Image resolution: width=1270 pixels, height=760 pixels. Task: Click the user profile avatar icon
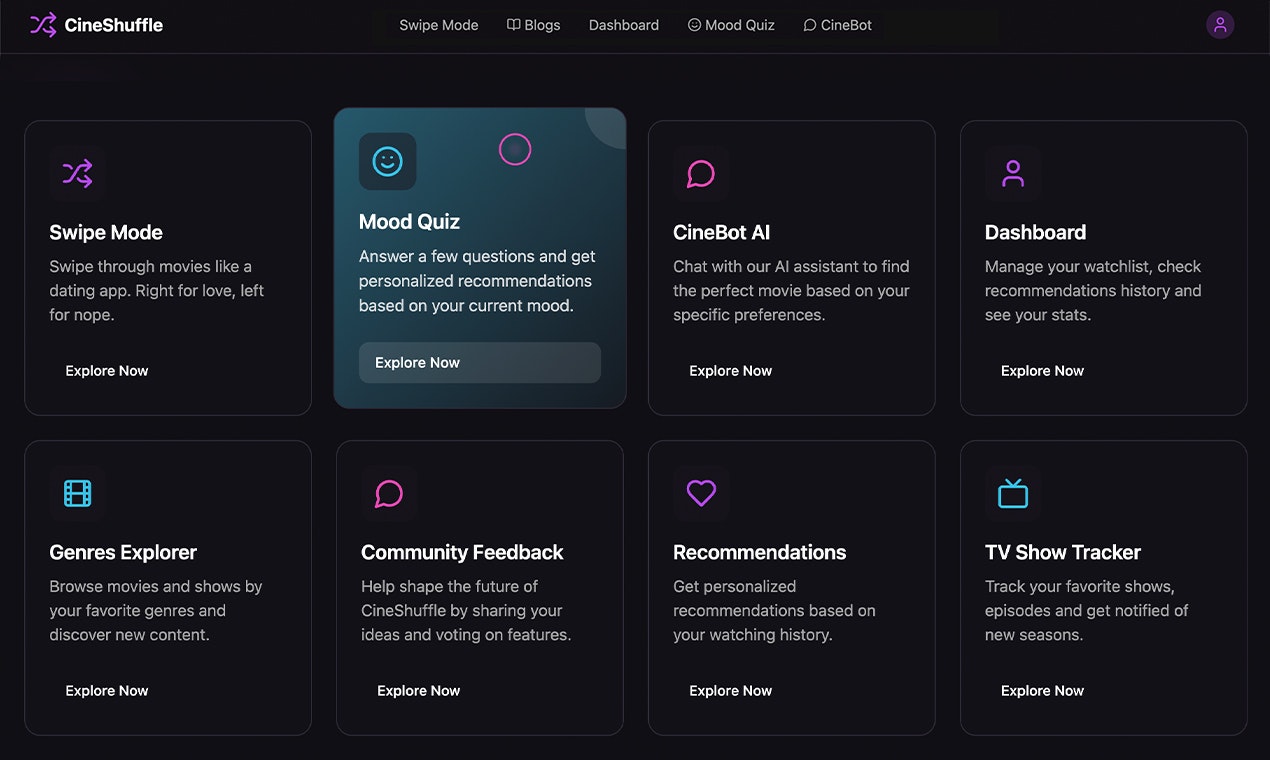1219,25
